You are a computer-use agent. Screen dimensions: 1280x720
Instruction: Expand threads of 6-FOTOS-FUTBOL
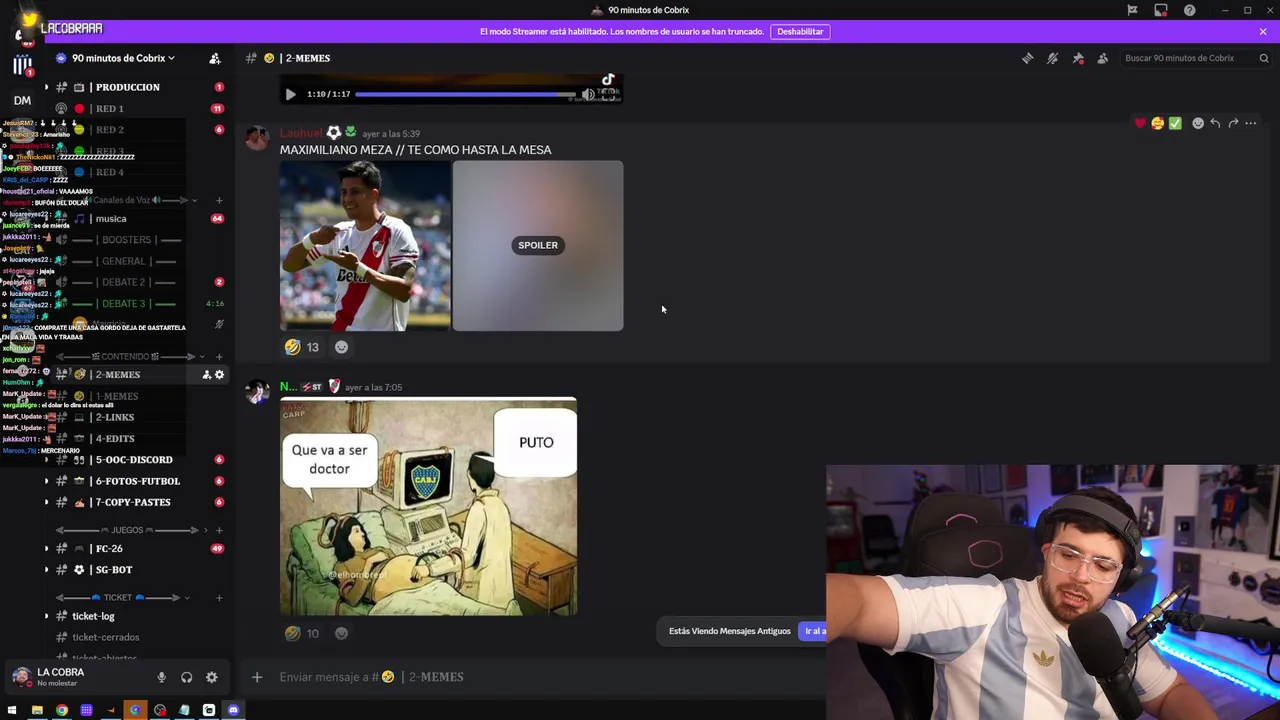tap(46, 481)
